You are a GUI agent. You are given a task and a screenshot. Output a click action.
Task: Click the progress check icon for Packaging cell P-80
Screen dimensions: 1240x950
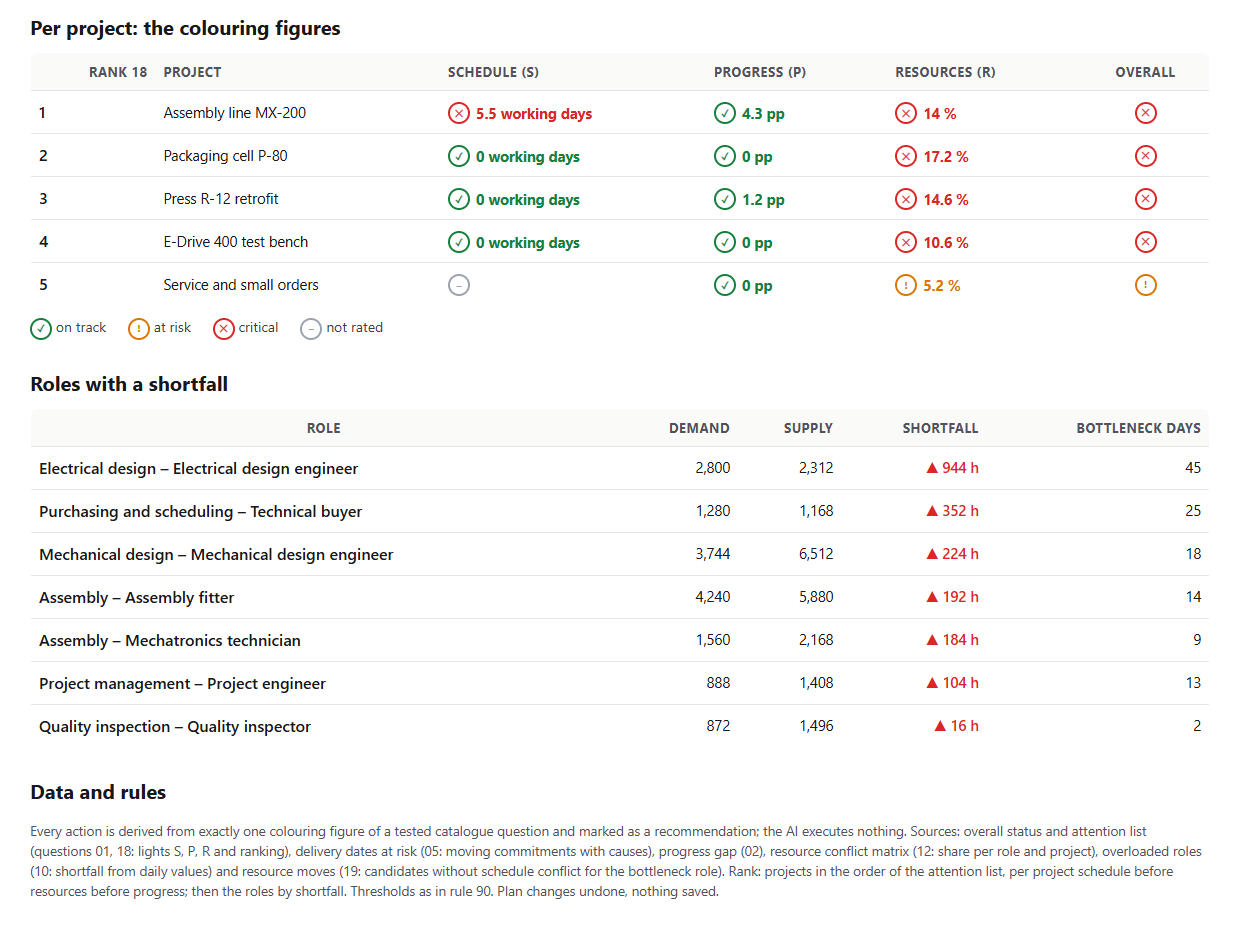coord(725,157)
